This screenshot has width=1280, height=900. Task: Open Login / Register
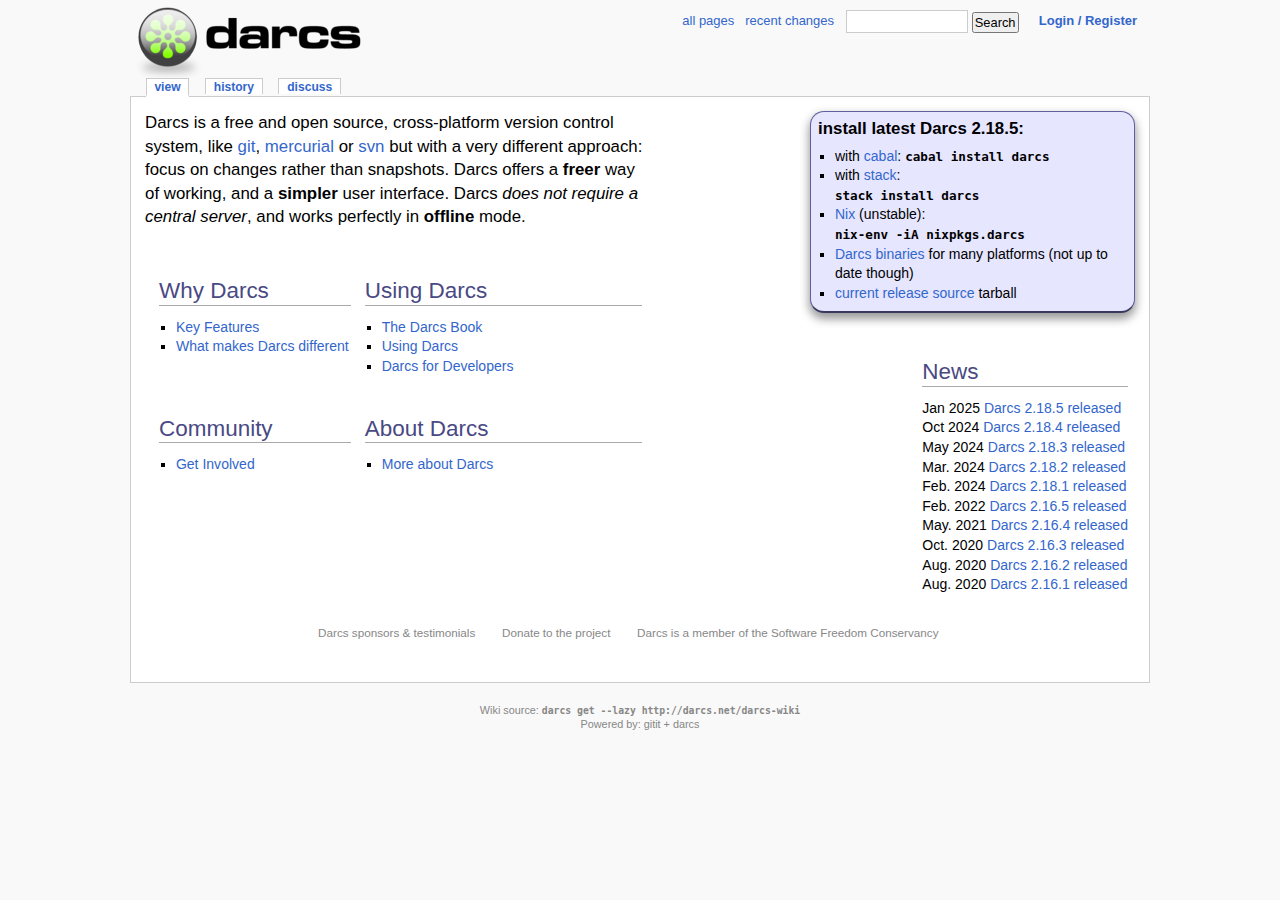pyautogui.click(x=1088, y=21)
